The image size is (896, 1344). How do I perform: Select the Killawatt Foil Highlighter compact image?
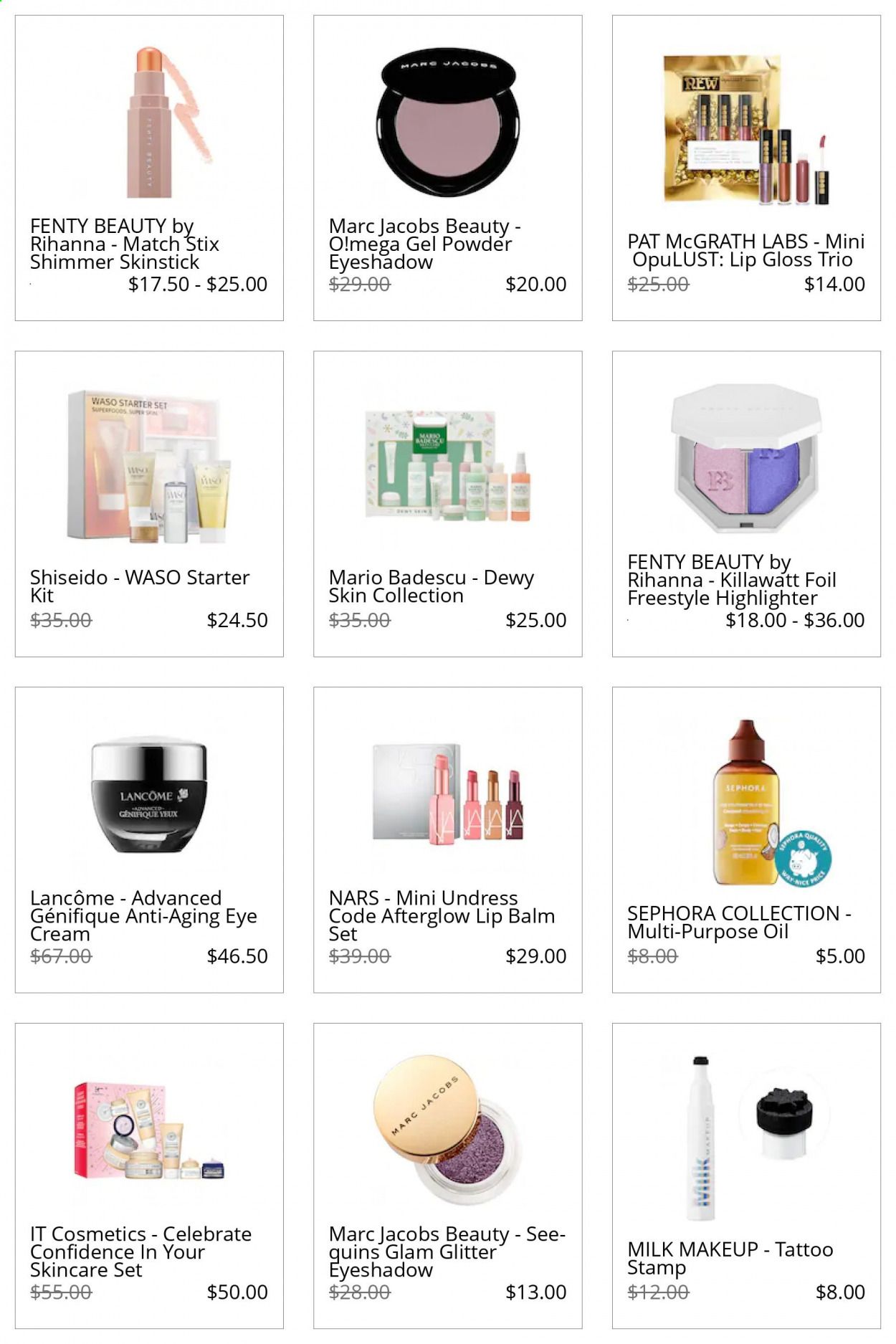click(746, 459)
